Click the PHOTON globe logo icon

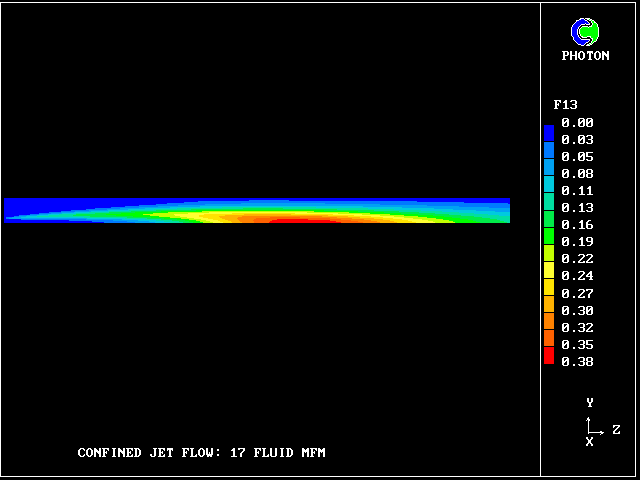click(x=585, y=32)
